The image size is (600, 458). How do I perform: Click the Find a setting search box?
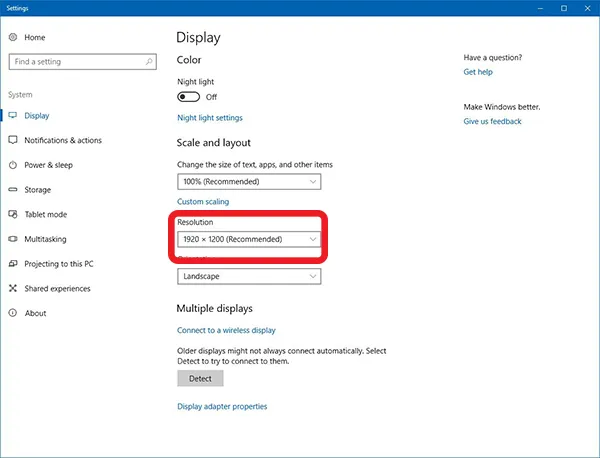[83, 62]
